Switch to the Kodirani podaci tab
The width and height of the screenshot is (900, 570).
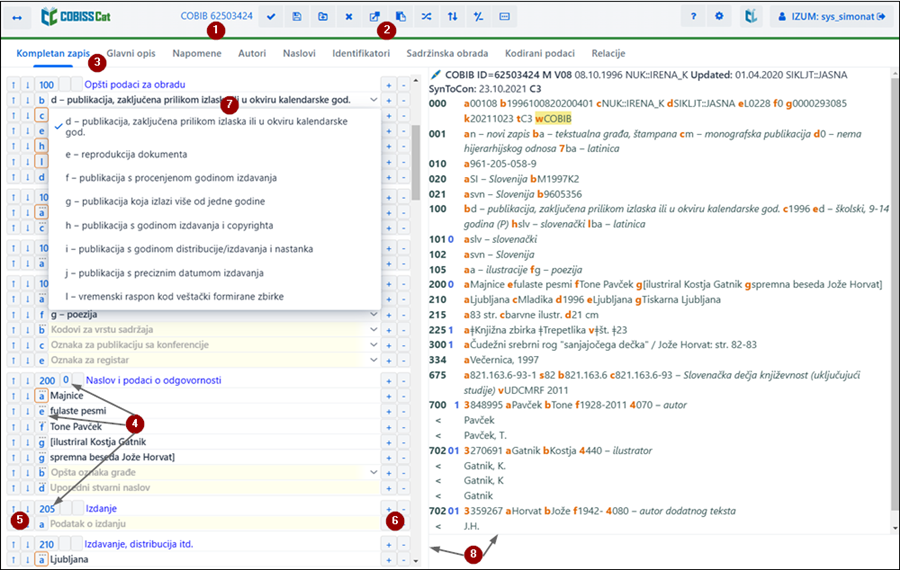coord(540,53)
